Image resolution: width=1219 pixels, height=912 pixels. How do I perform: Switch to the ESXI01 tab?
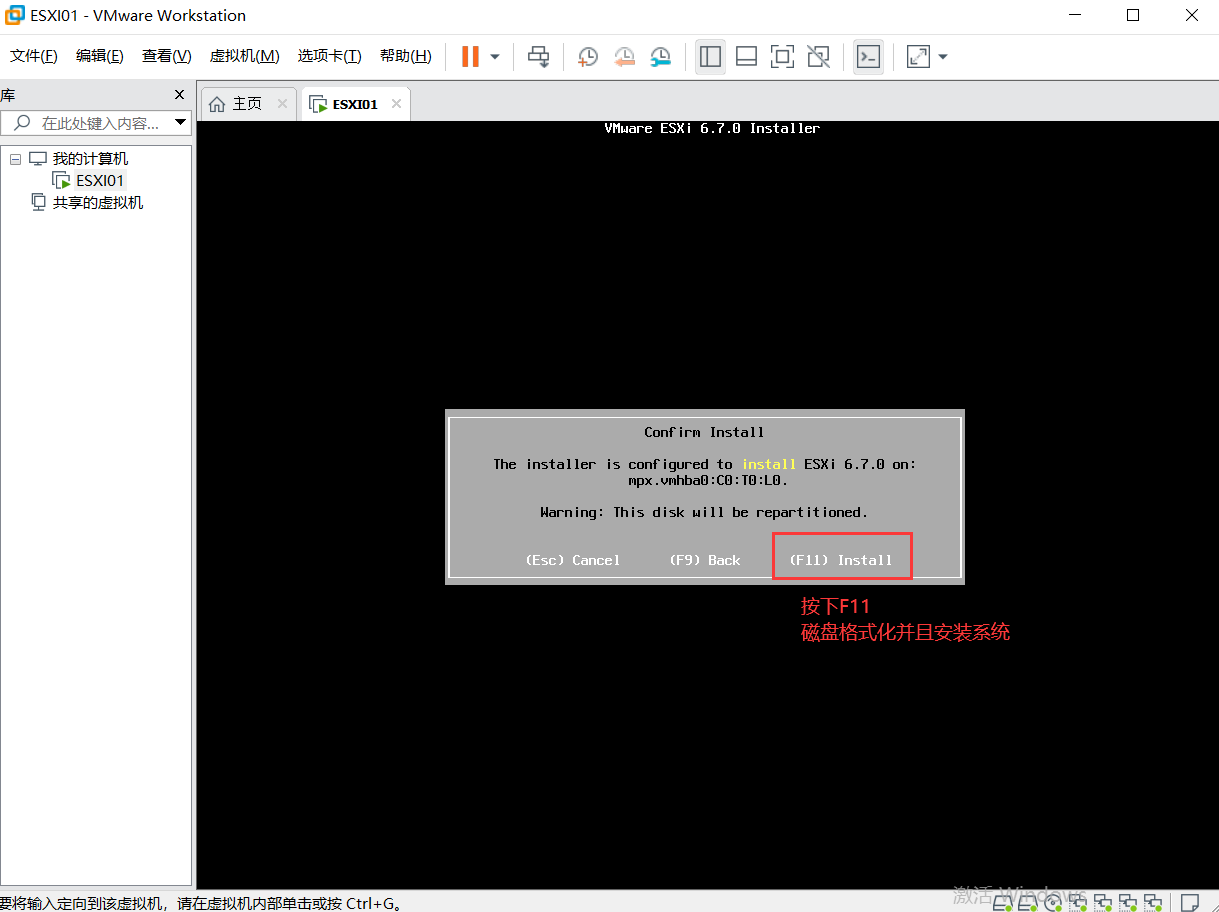(x=355, y=104)
